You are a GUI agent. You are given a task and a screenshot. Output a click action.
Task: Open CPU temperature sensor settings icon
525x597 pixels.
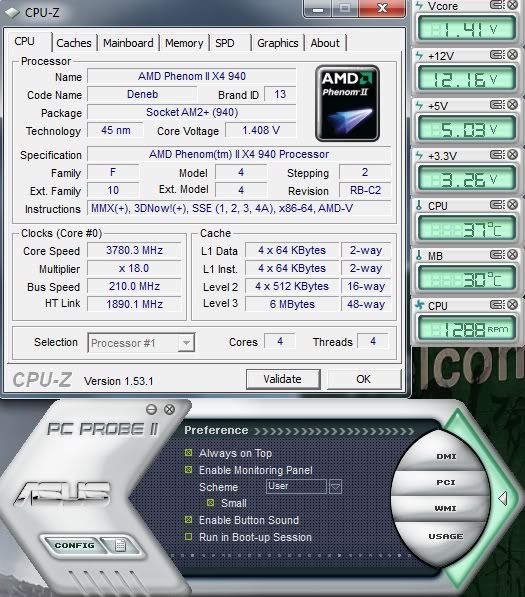(497, 205)
